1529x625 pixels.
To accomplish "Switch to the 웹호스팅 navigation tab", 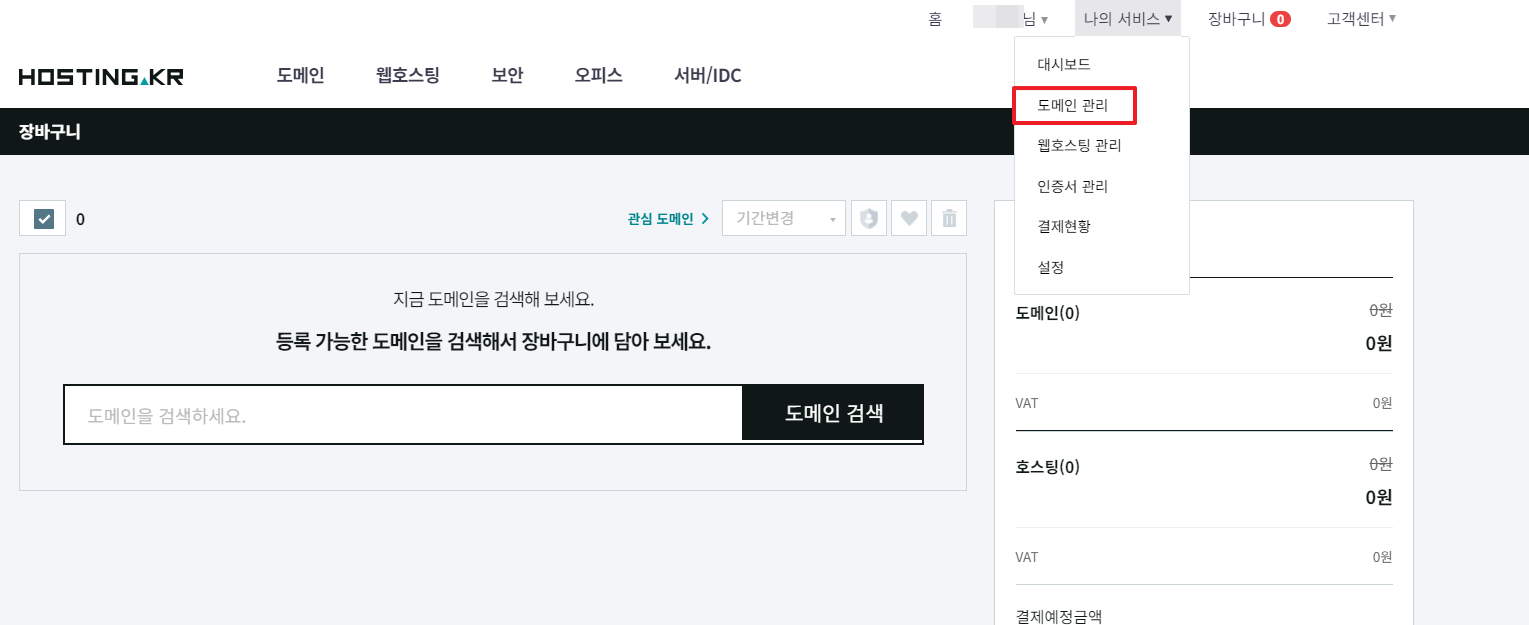I will [x=406, y=74].
